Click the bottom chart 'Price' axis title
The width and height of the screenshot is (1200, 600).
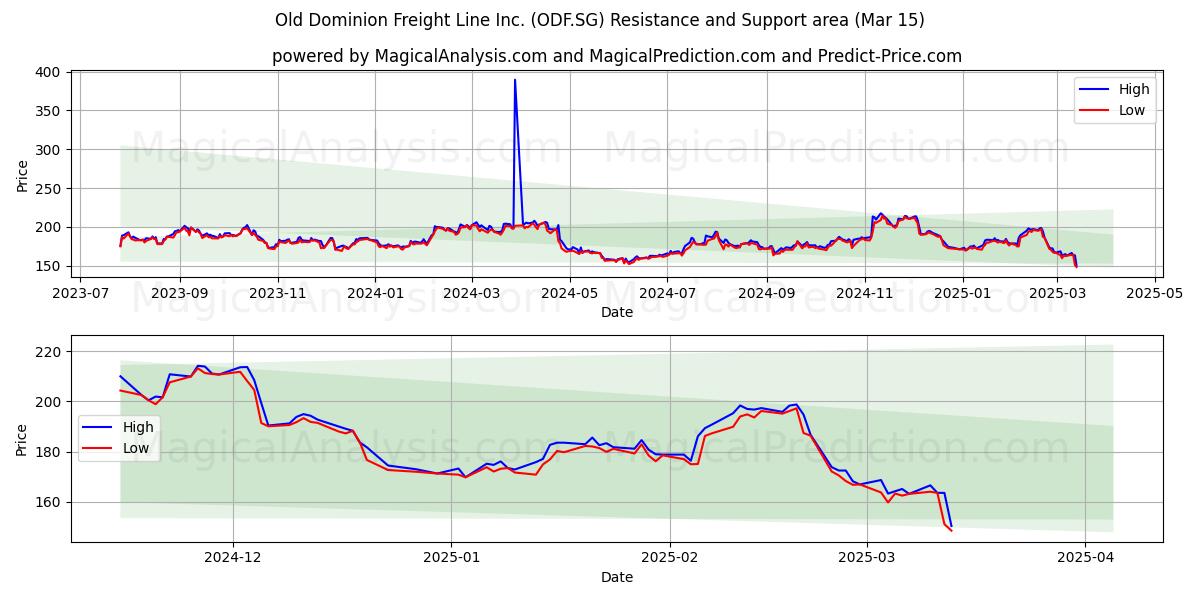[23, 439]
